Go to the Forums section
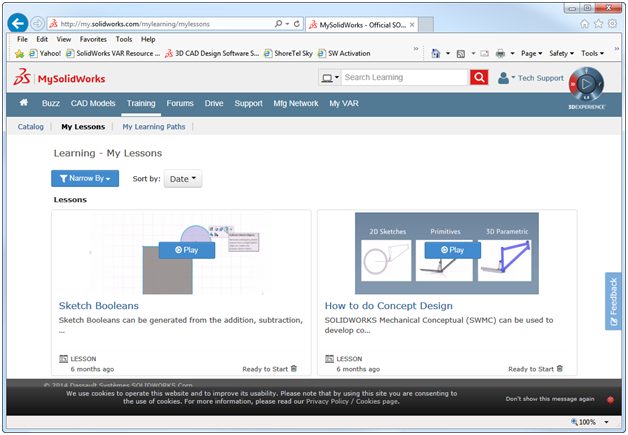This screenshot has height=435, width=628. tap(180, 103)
